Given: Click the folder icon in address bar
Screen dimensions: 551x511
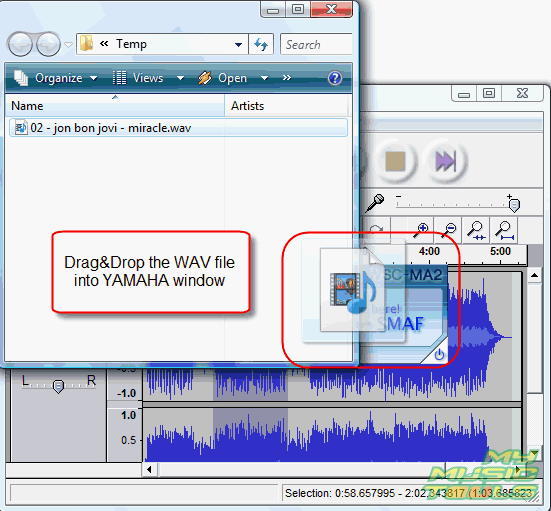Looking at the screenshot, I should [x=86, y=44].
